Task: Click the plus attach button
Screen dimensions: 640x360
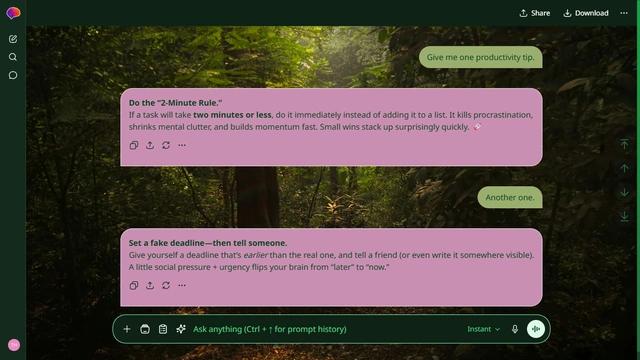Action: coord(127,329)
